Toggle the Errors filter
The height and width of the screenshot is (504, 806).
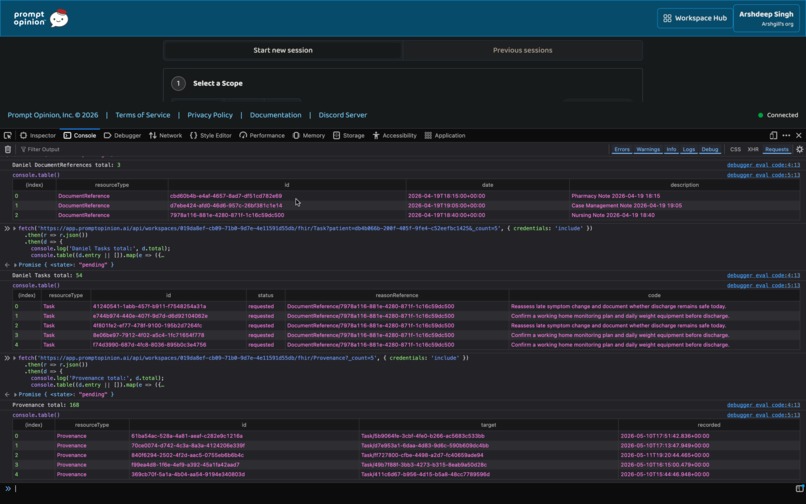click(621, 149)
